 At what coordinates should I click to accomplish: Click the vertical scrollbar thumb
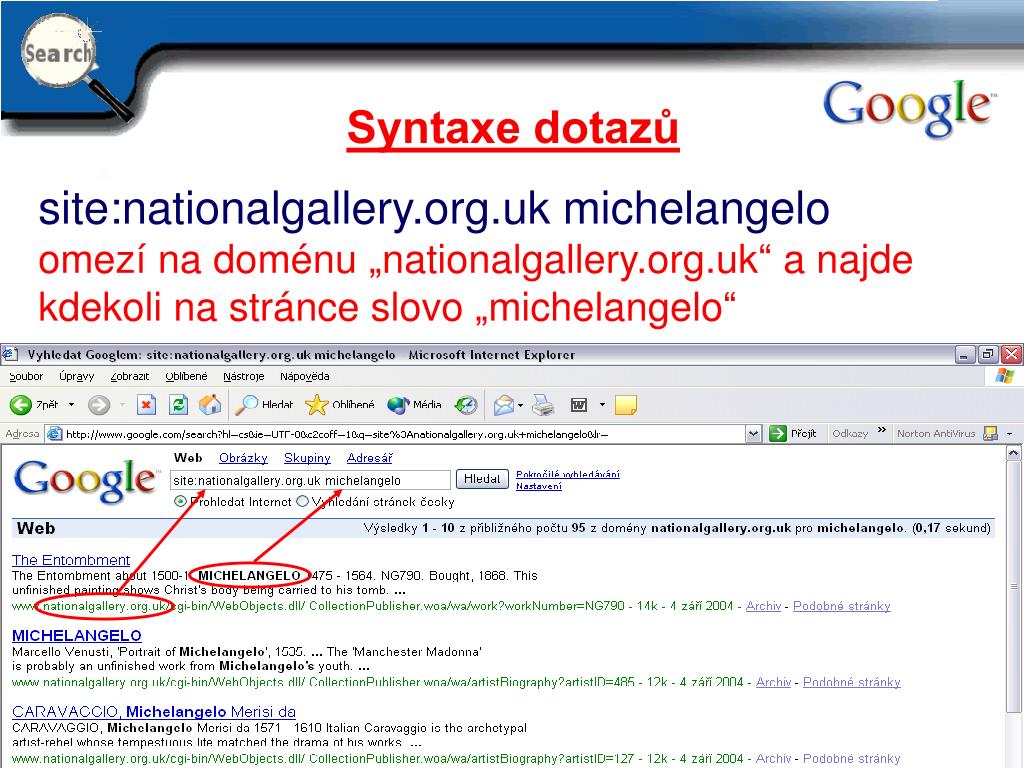(1014, 586)
